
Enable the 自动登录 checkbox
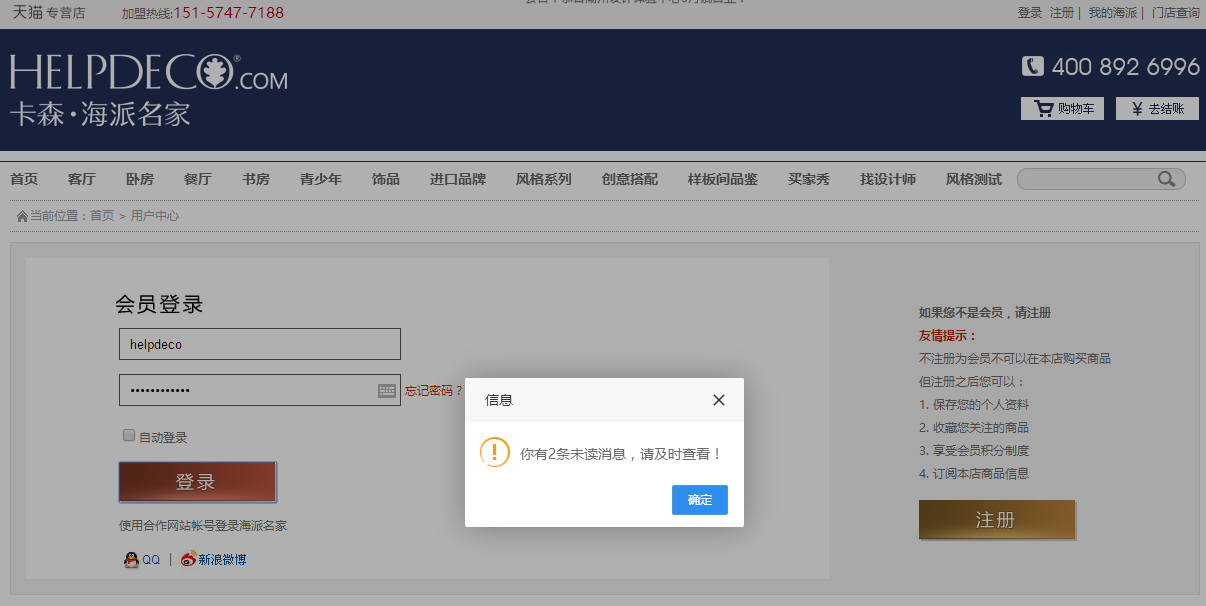[x=129, y=436]
